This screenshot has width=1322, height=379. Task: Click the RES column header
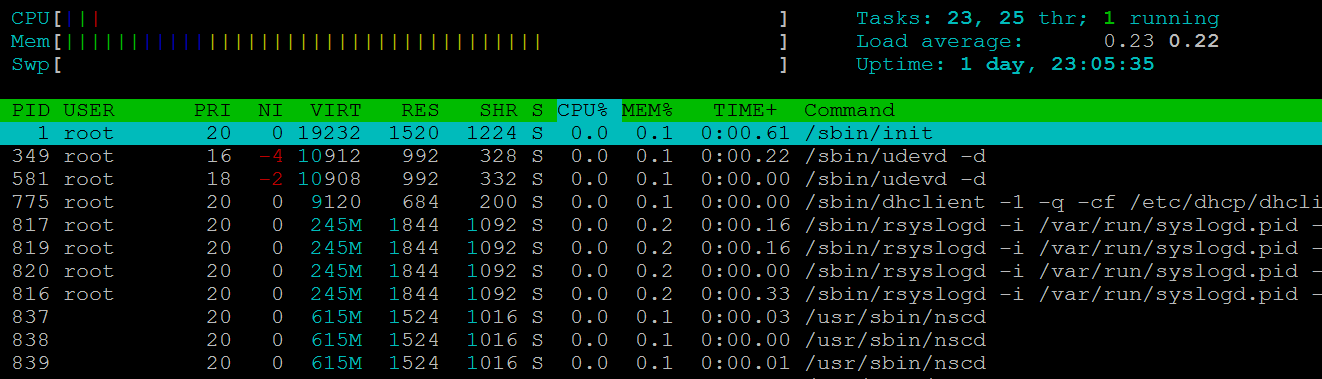coord(420,110)
